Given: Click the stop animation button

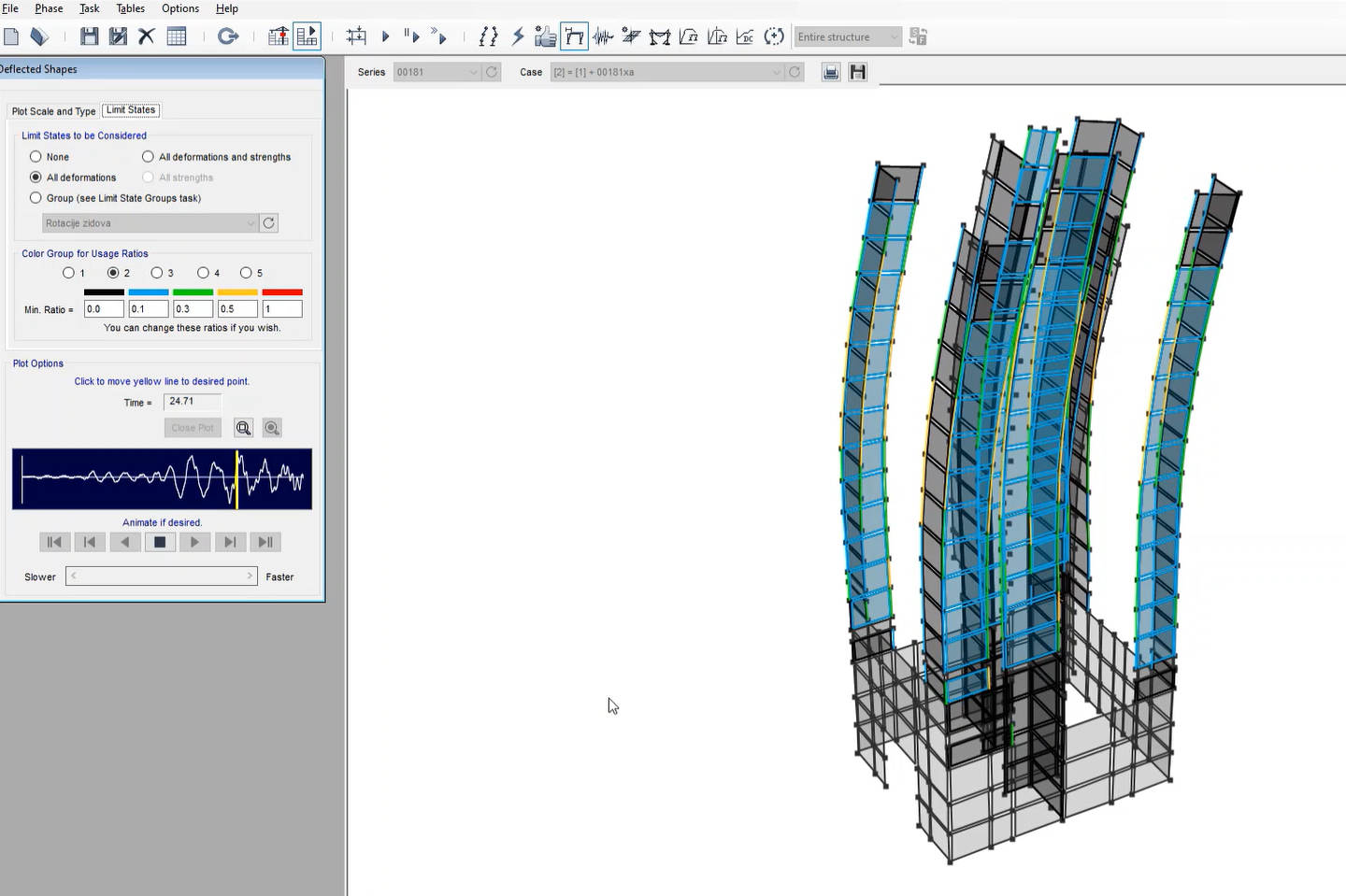Looking at the screenshot, I should coord(160,542).
